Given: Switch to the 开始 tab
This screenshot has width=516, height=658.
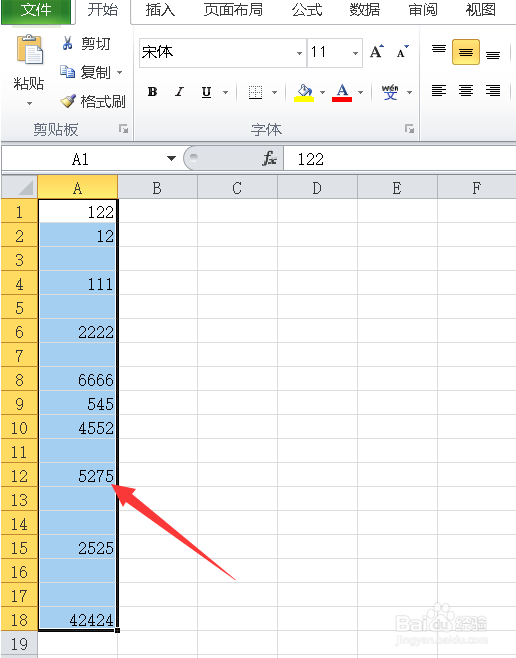Looking at the screenshot, I should tap(103, 10).
